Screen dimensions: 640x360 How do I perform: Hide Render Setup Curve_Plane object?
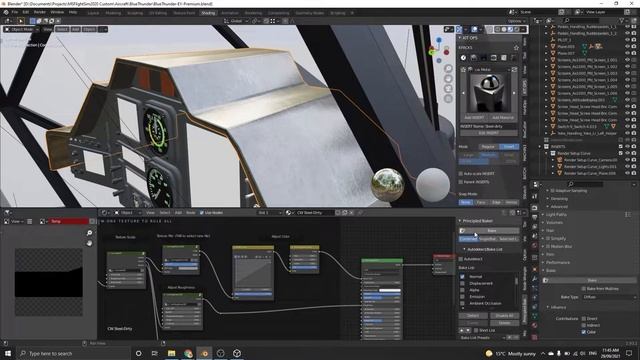(x=627, y=173)
